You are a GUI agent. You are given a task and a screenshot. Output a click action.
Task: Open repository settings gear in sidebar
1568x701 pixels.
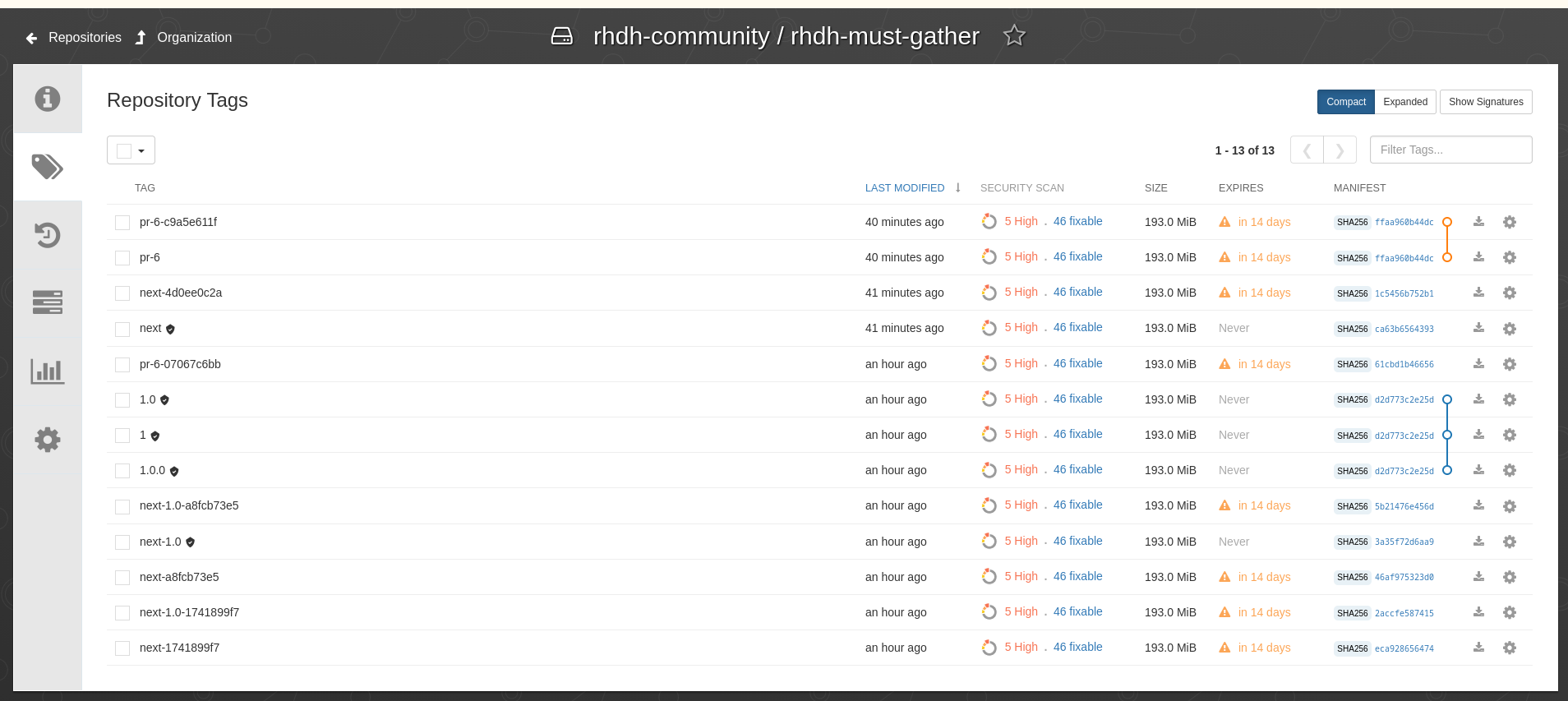pos(48,440)
